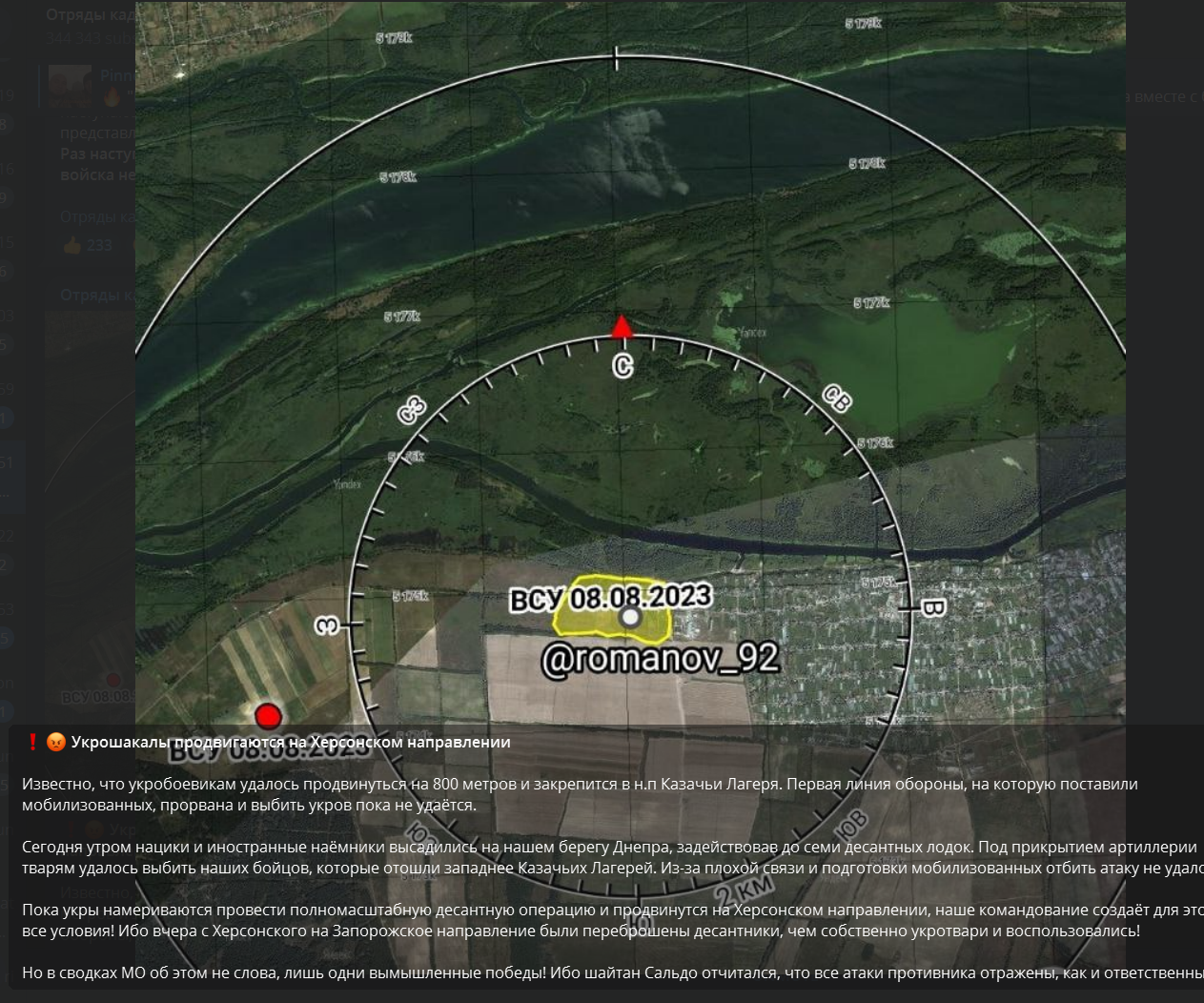Click the angry face emoji in the caption
This screenshot has width=1204, height=1003.
(x=56, y=742)
